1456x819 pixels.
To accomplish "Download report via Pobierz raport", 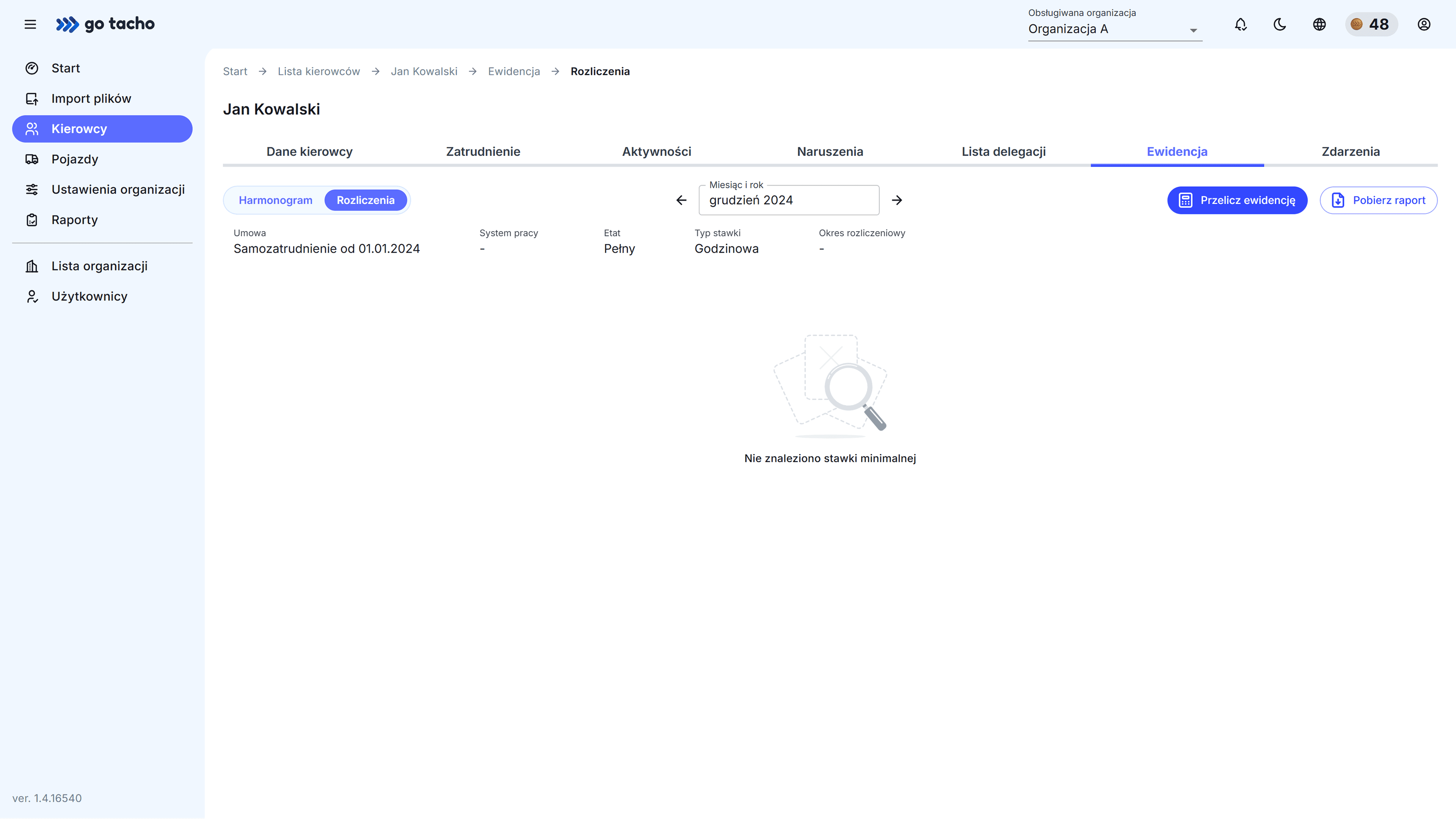I will click(x=1378, y=200).
